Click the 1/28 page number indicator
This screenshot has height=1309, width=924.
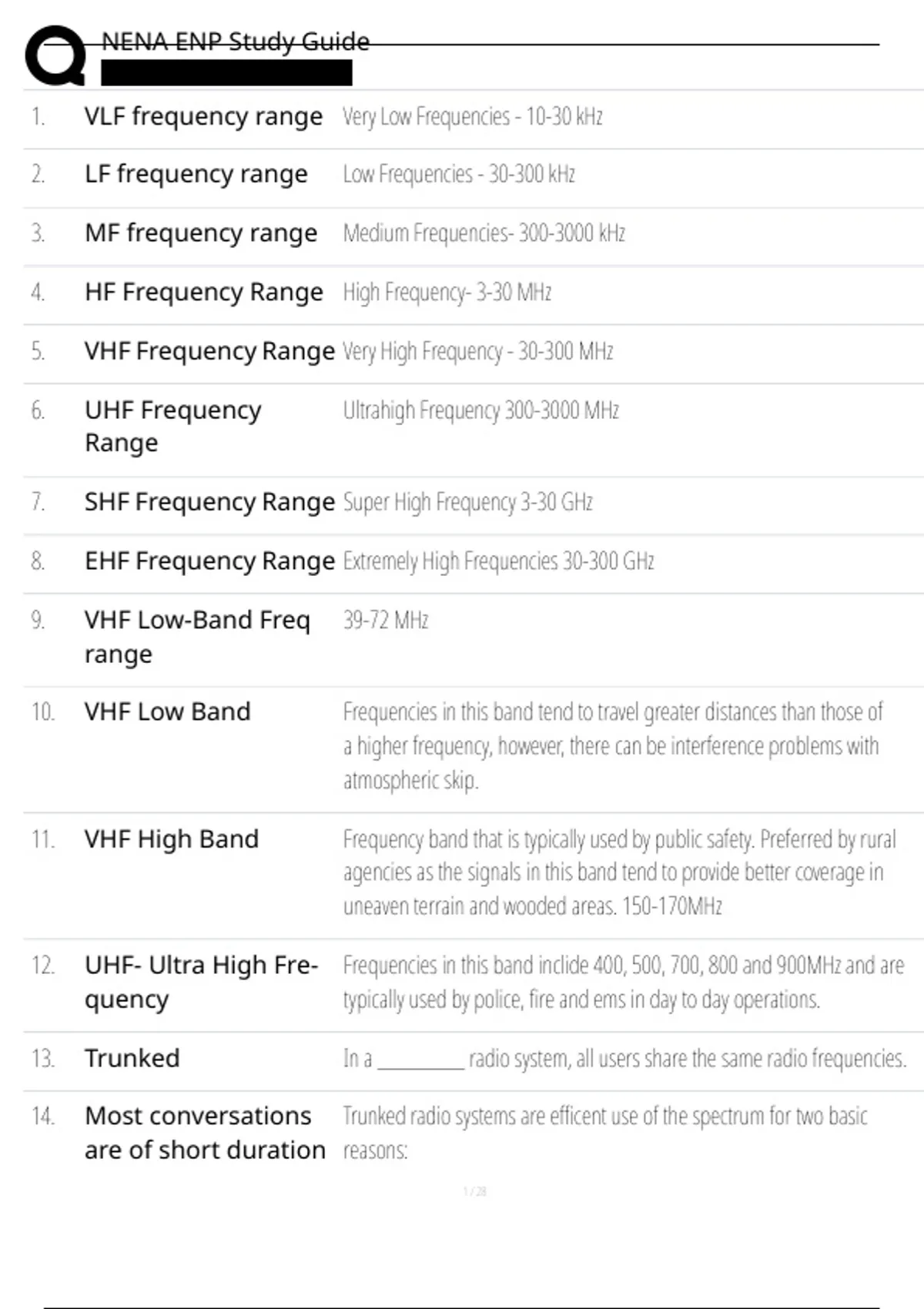(474, 1191)
